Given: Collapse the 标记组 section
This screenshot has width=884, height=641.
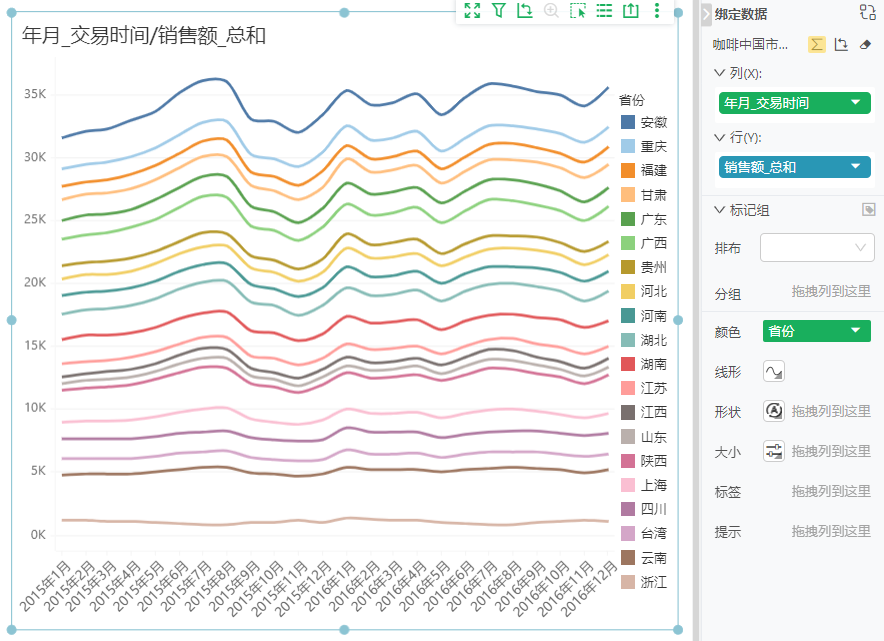Looking at the screenshot, I should 719,210.
